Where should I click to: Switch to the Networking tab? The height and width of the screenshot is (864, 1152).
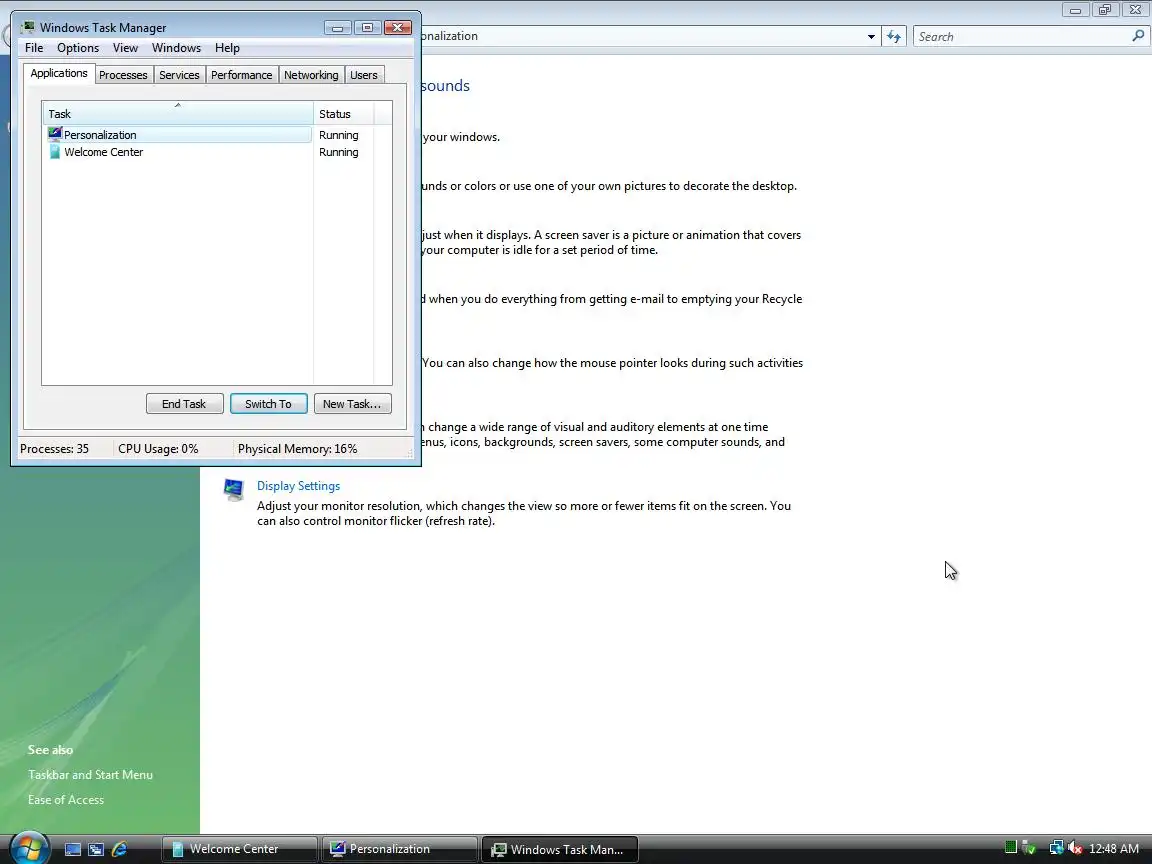(x=311, y=75)
